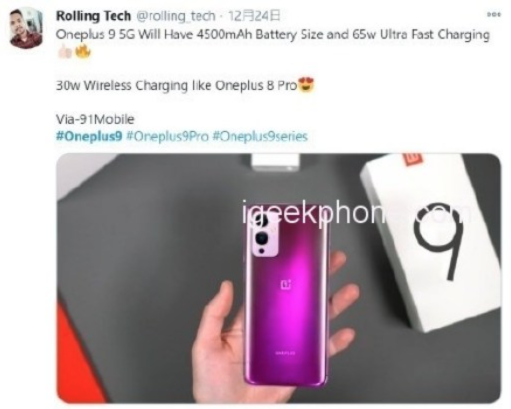Click the thumbs-up emoji in the tweet
Screen dimensions: 511x409
(x=65, y=52)
